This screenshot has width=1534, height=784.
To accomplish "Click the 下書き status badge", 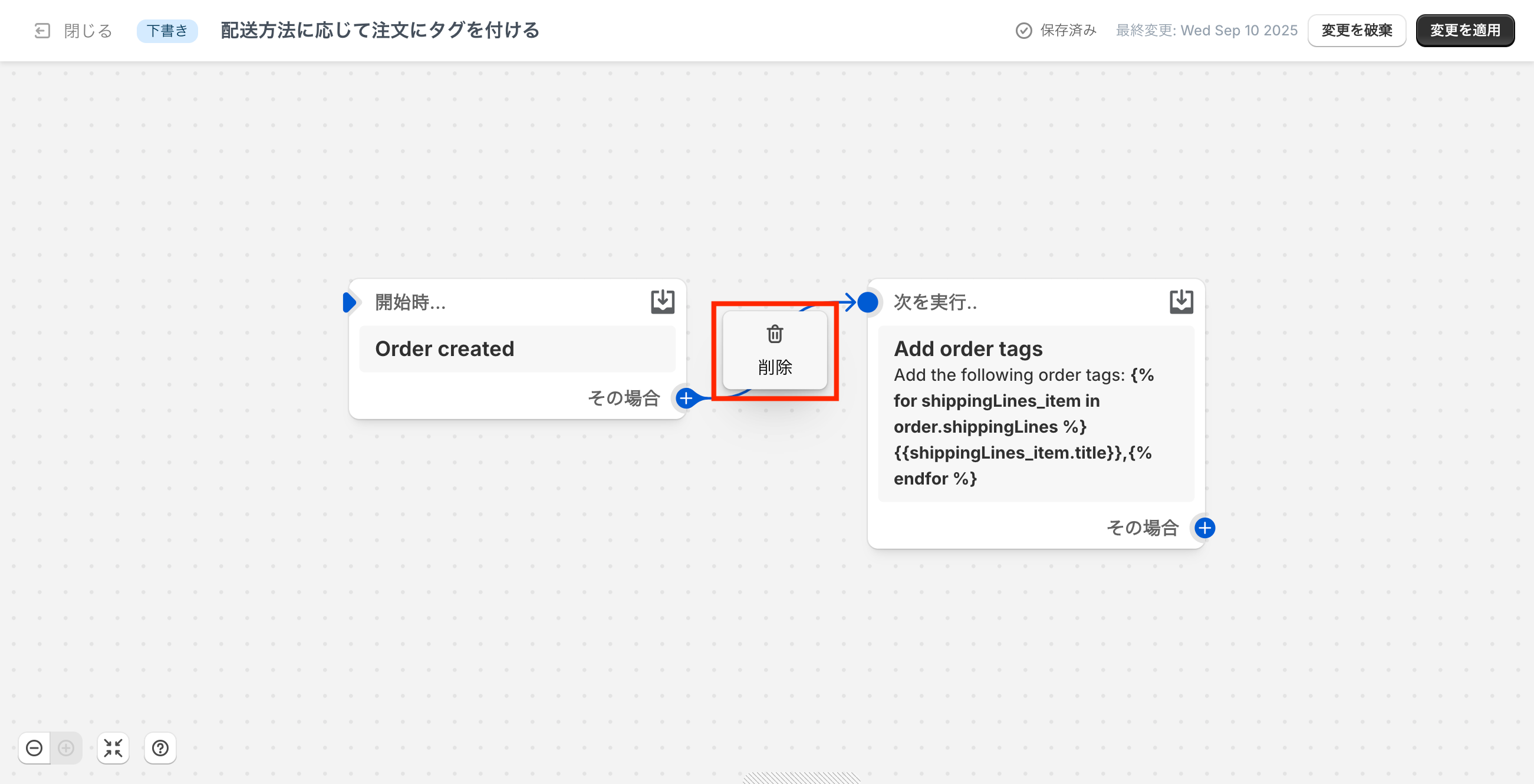I will pos(167,31).
